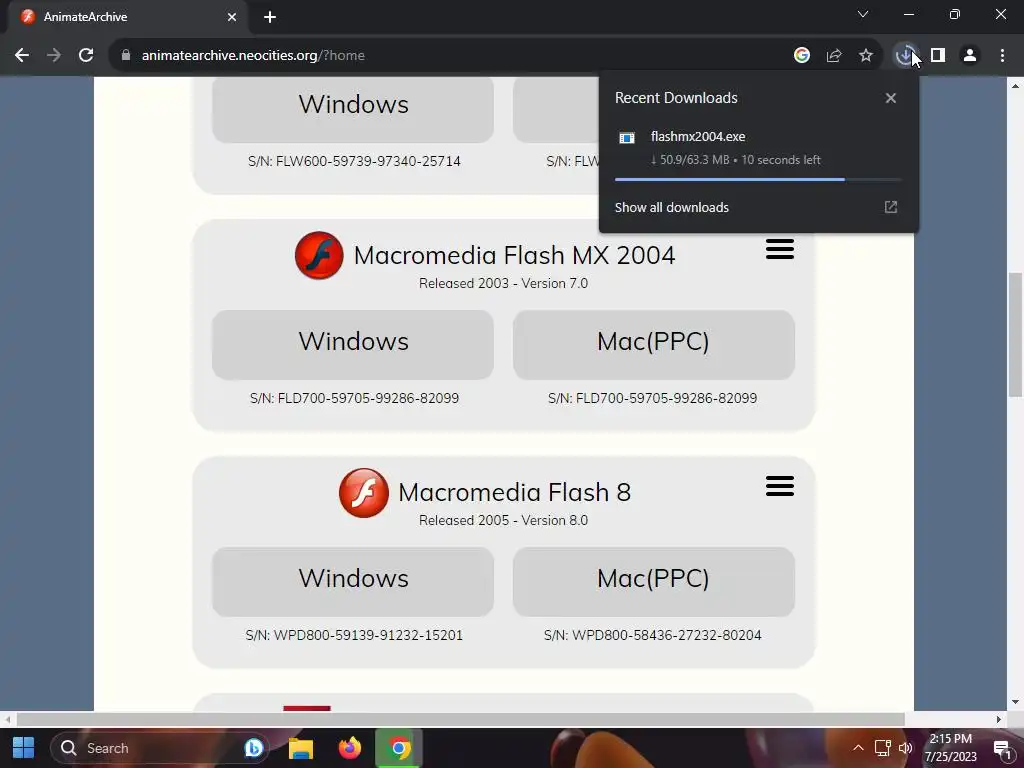Screen dimensions: 1024x768
Task: Click the Macromedia Flash 8 logo
Action: click(364, 492)
